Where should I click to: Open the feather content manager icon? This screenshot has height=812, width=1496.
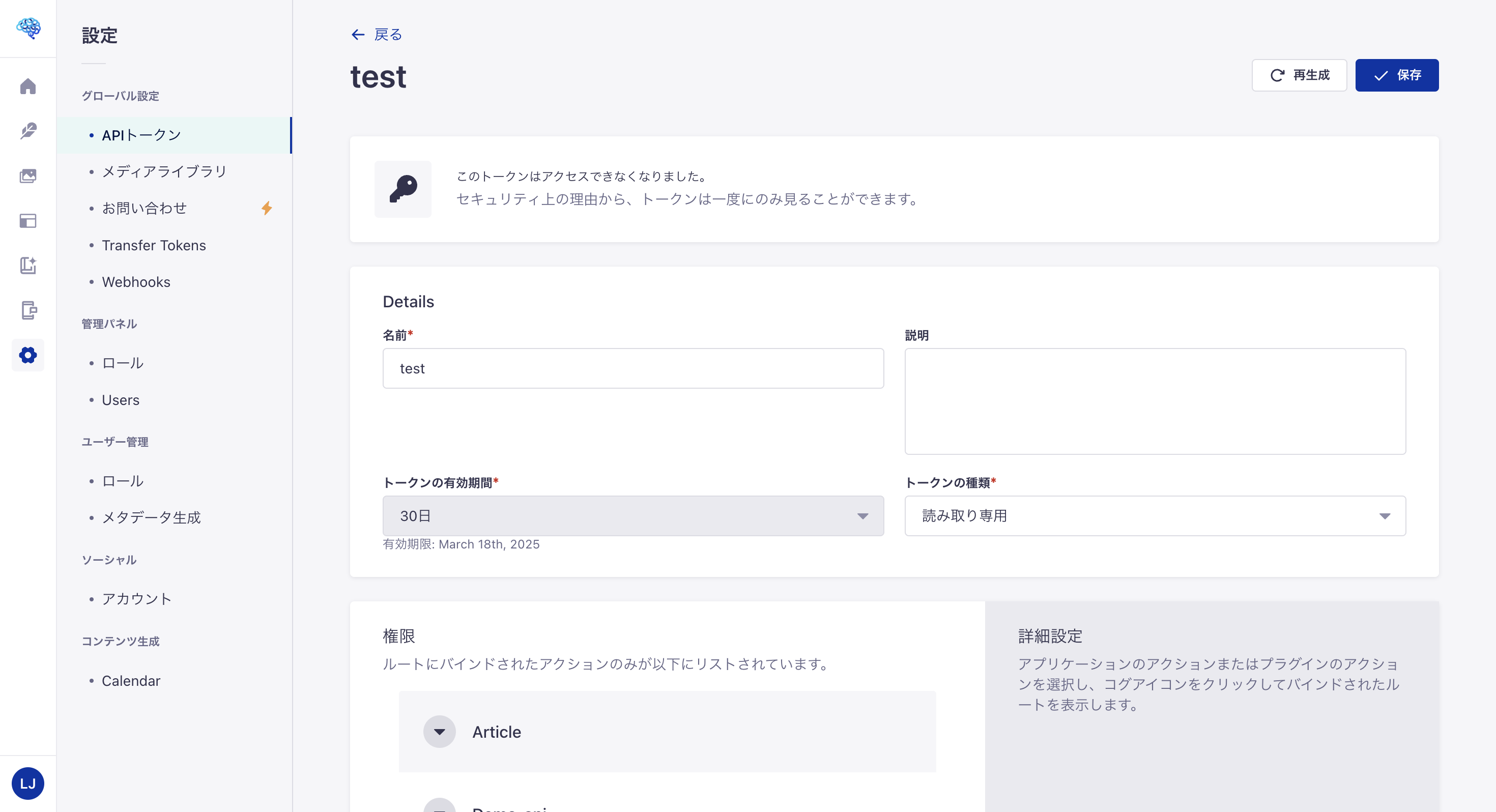tap(28, 131)
